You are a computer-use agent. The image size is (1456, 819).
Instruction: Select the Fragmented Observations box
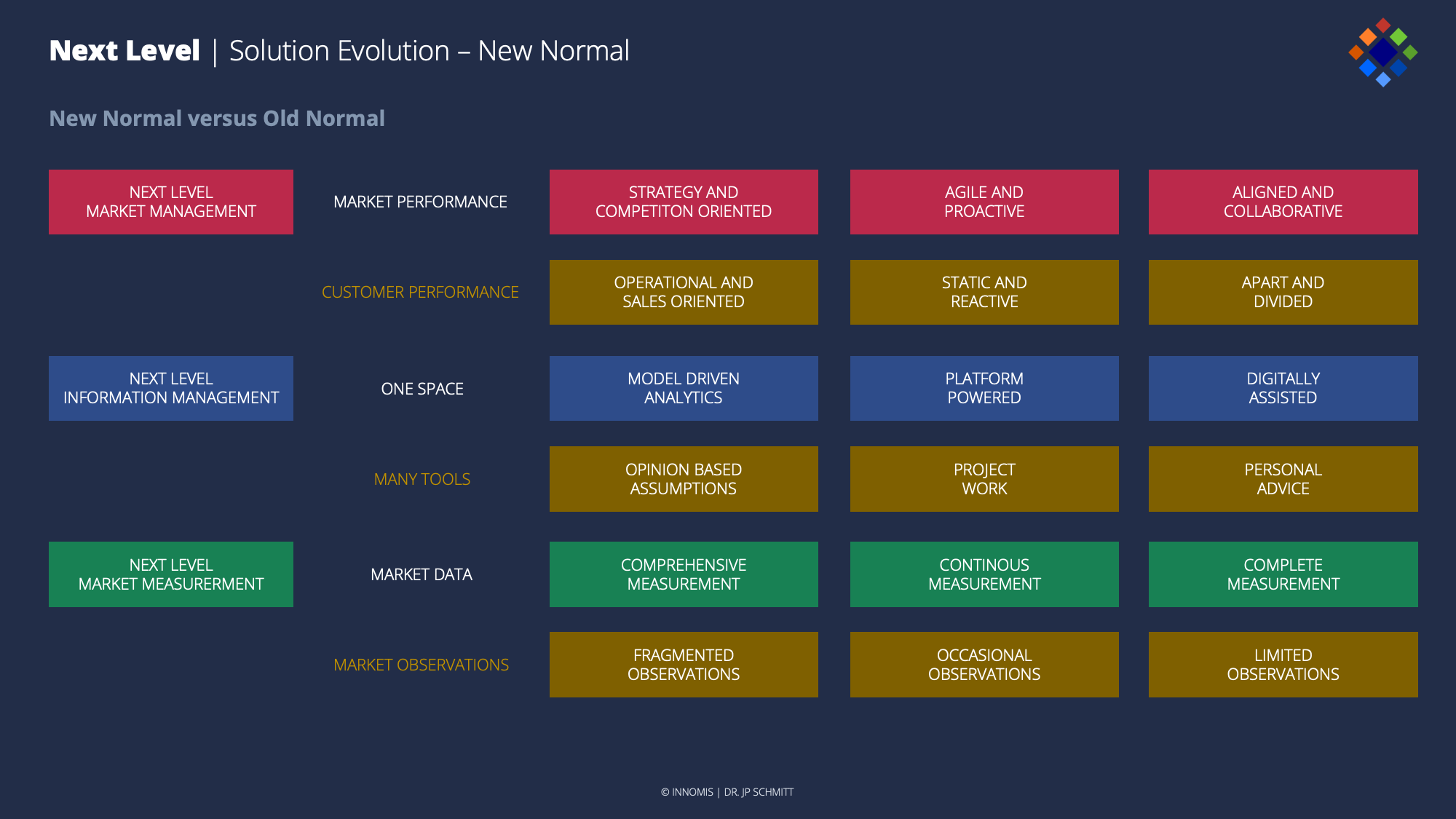point(684,665)
